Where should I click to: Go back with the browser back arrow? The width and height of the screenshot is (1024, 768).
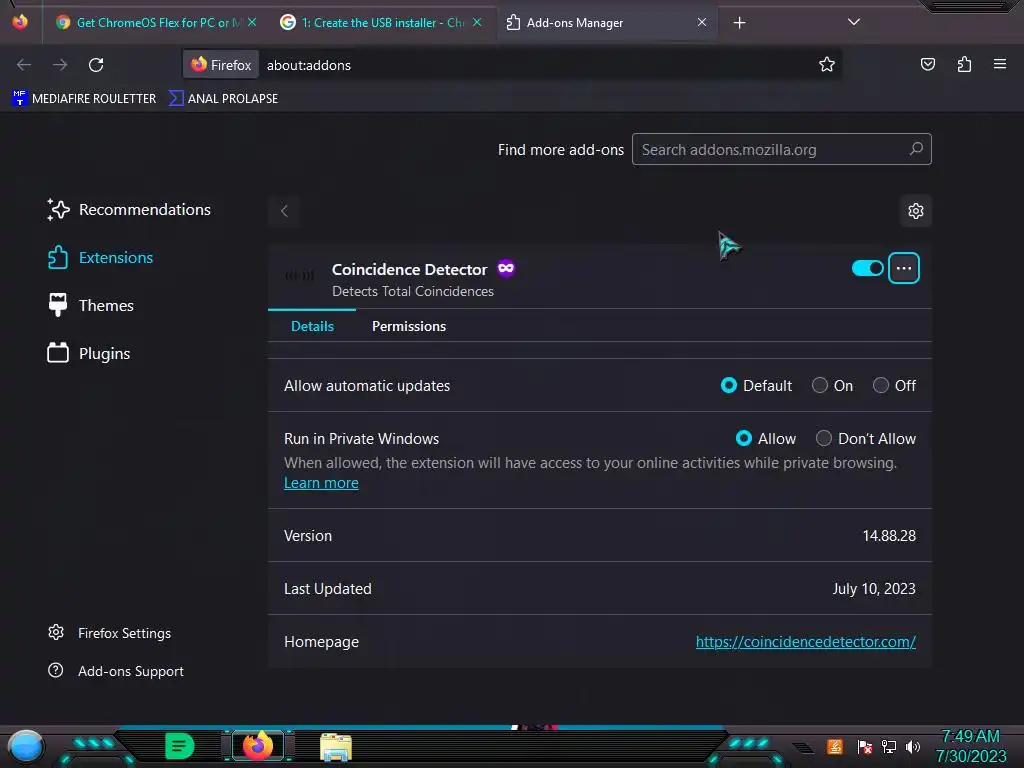click(x=24, y=65)
